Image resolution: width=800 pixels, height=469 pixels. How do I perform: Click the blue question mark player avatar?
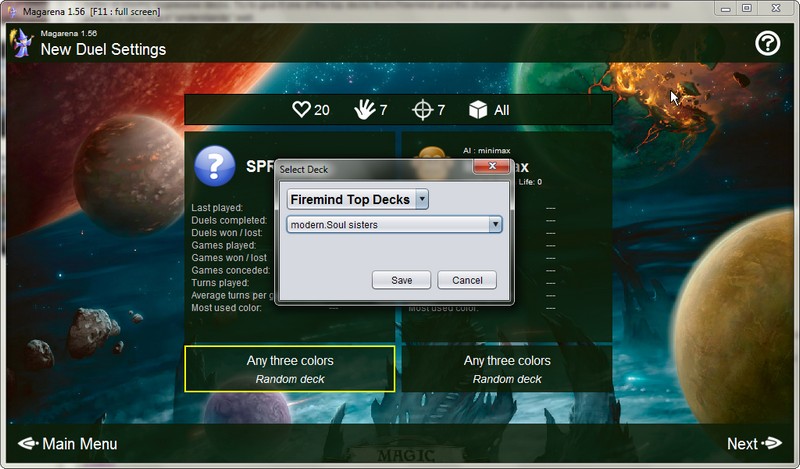pyautogui.click(x=215, y=166)
